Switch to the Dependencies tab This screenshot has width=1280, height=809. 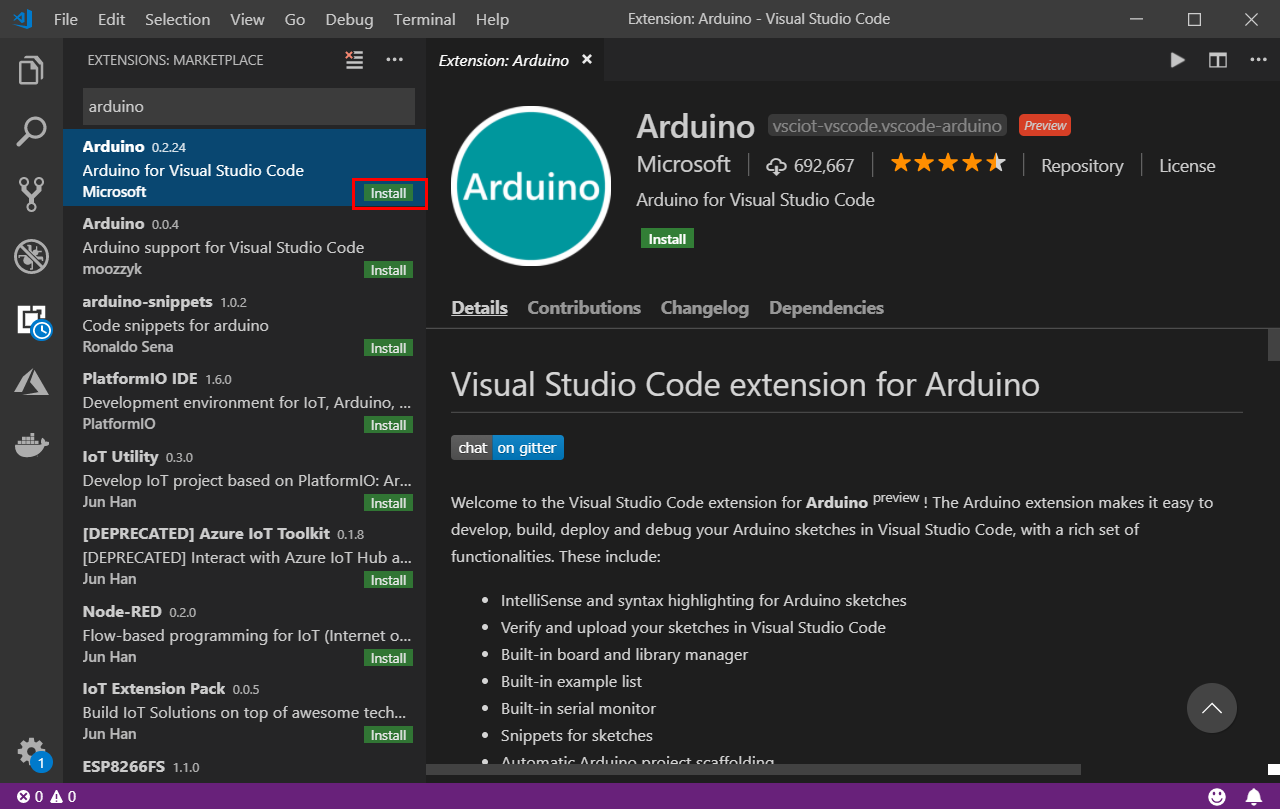click(826, 308)
